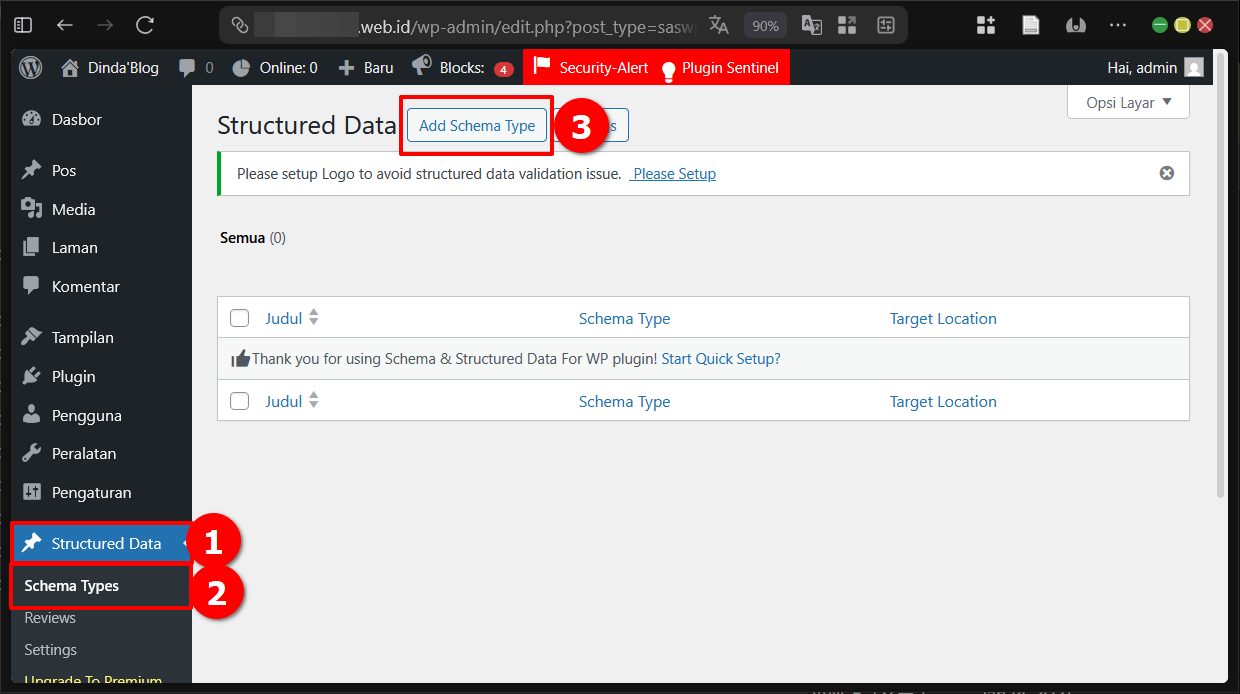Check the select-all box in the header row
The width and height of the screenshot is (1240, 694).
click(239, 317)
